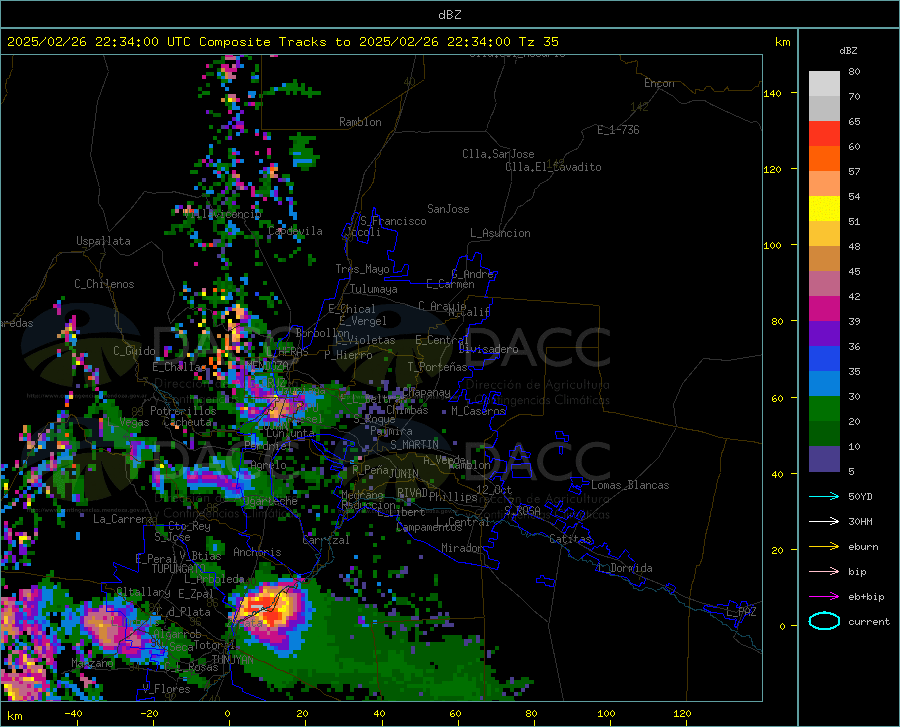Click the Catitas map label
The width and height of the screenshot is (900, 727).
(x=571, y=539)
